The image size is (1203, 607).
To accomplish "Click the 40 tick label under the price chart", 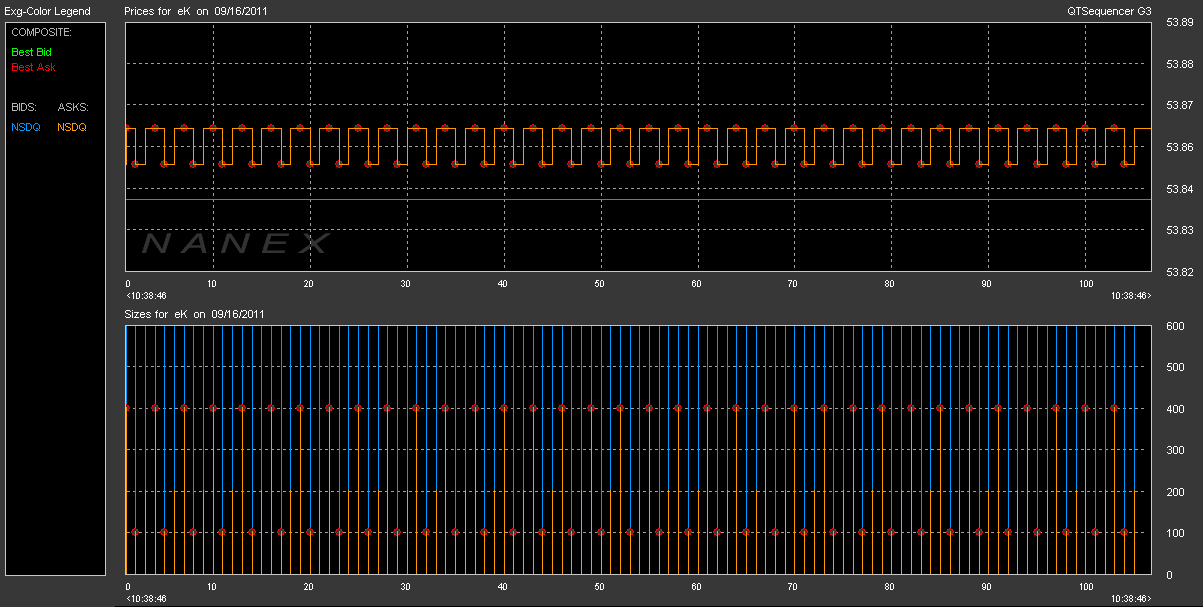I will click(502, 284).
